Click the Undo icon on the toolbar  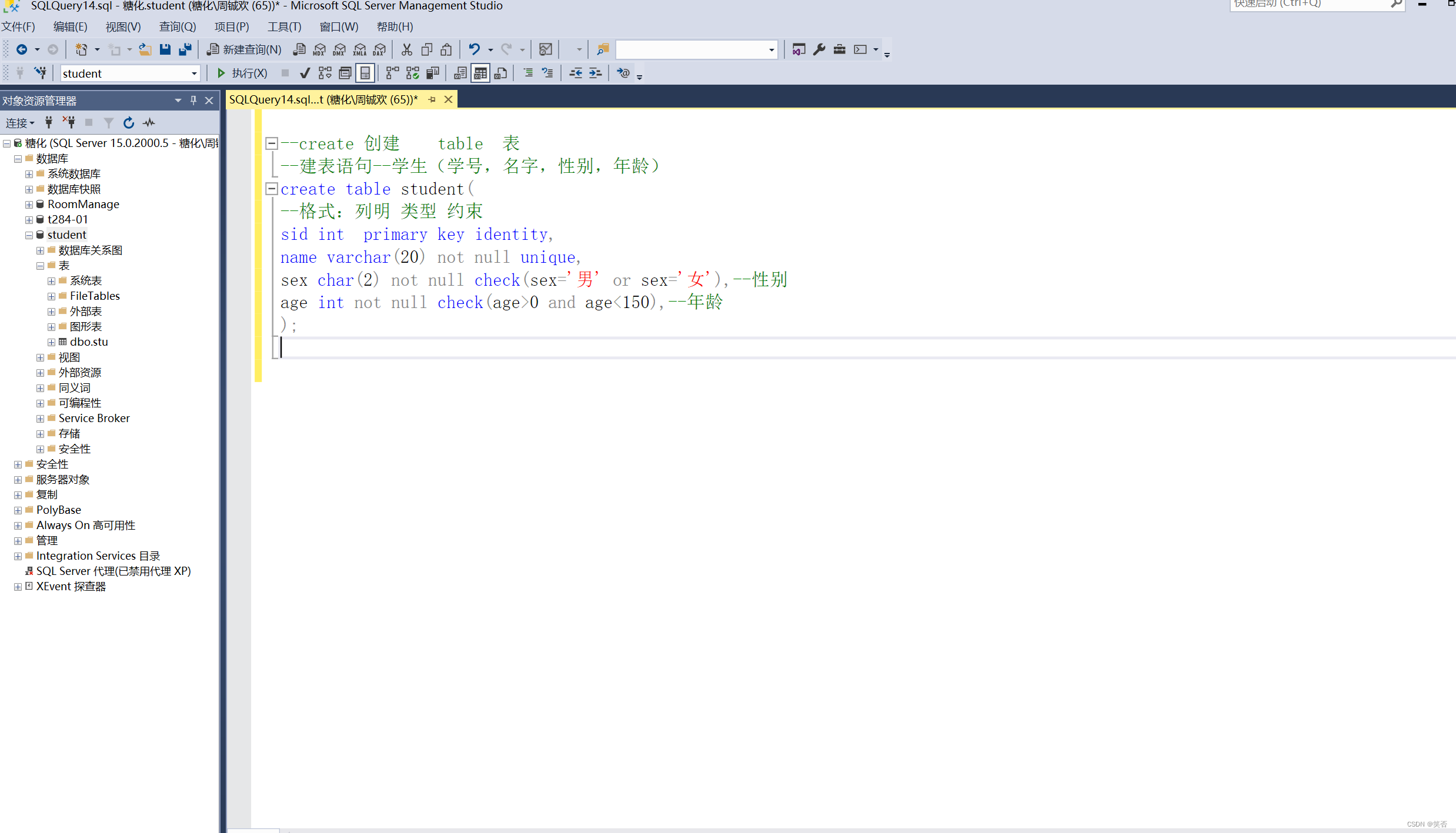(474, 49)
